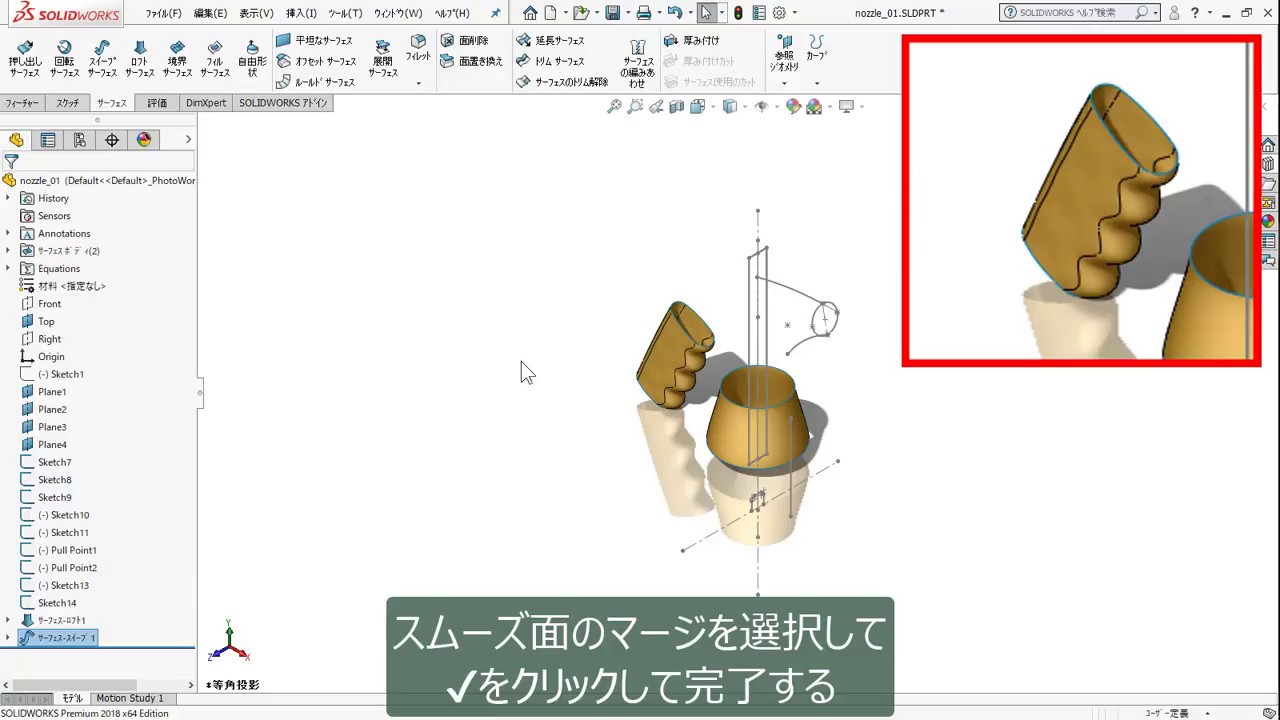Click 面削除 (Delete Face) tool

[465, 40]
